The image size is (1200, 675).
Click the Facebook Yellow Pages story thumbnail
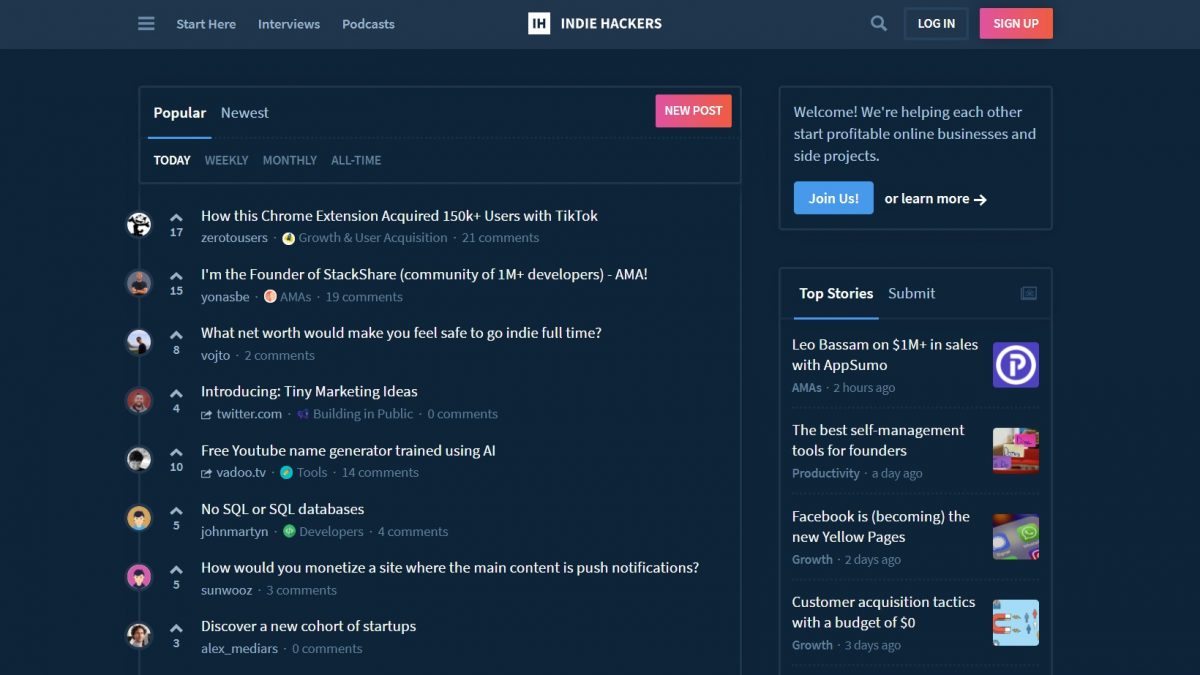tap(1016, 537)
